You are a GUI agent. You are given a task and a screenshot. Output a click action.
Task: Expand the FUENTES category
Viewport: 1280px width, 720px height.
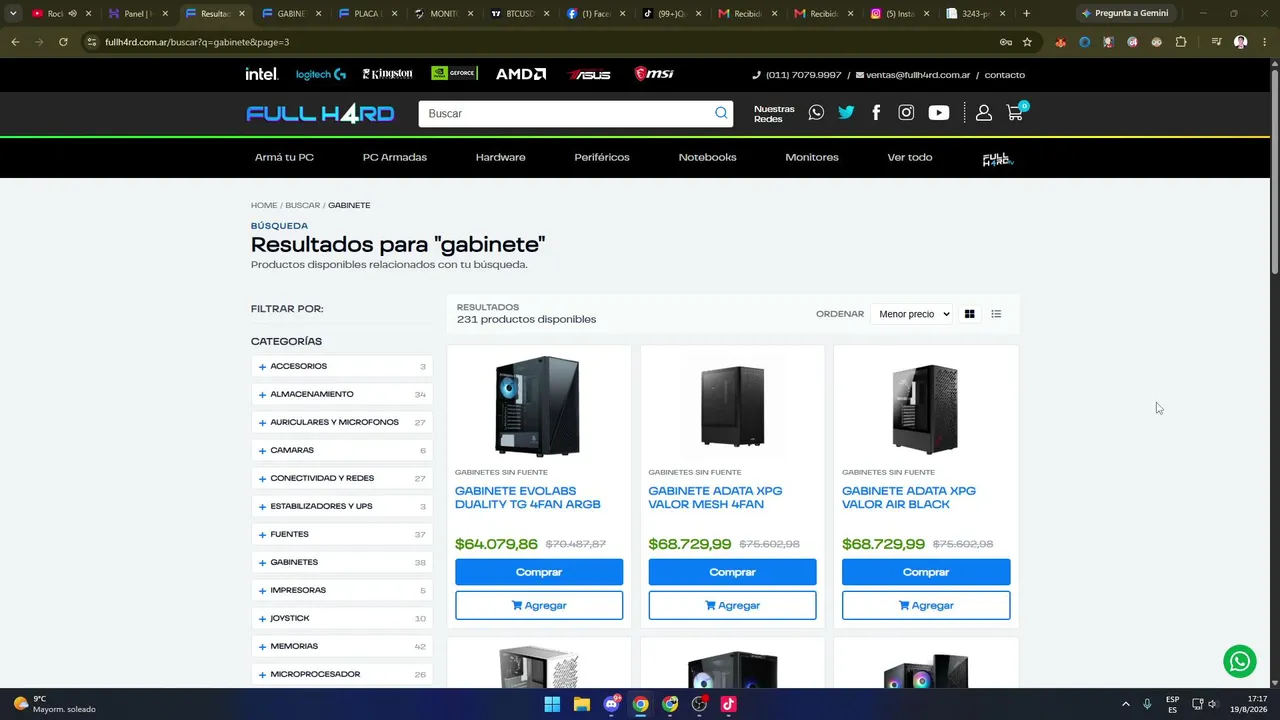coord(342,534)
